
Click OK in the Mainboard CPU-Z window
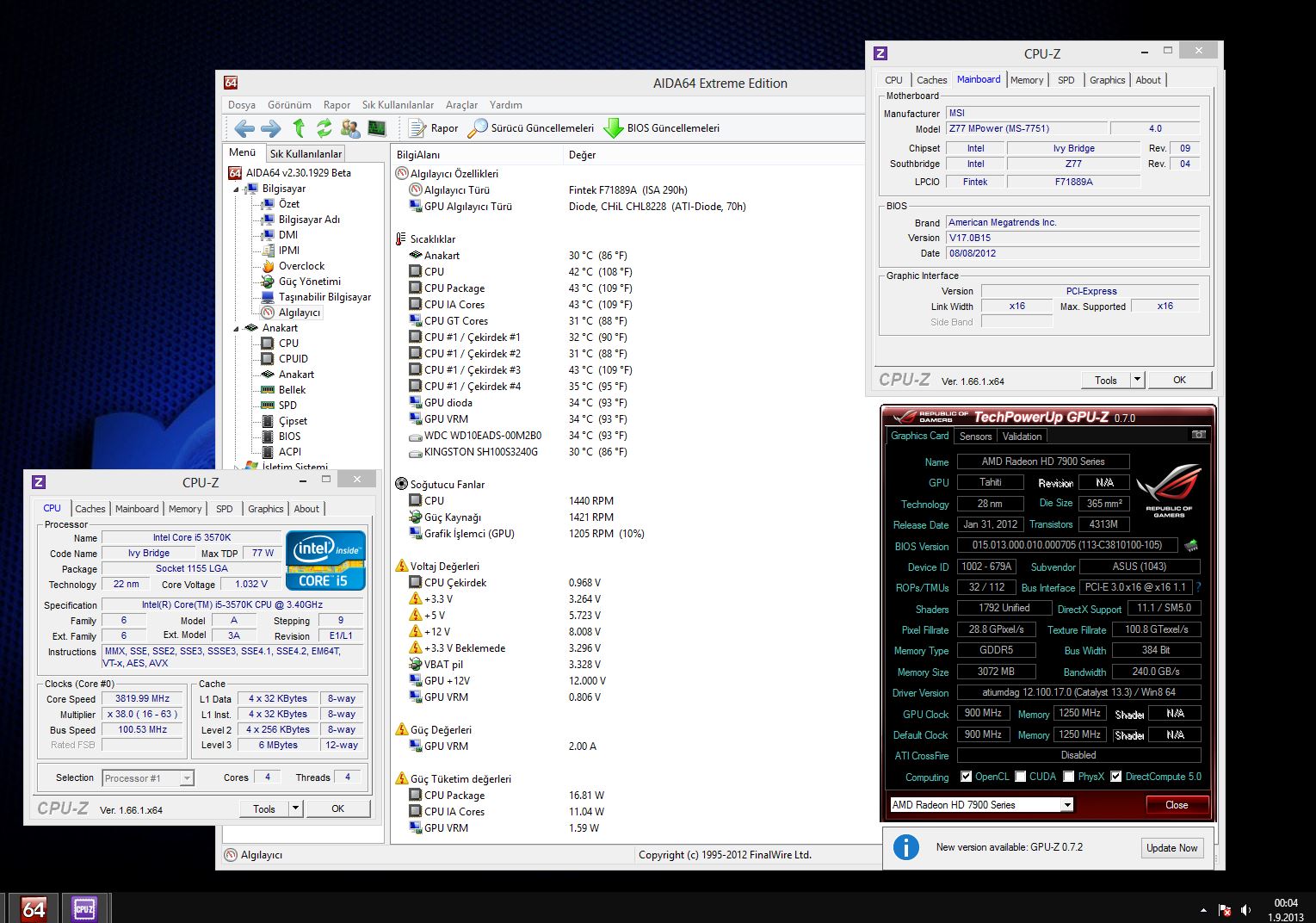point(1179,380)
